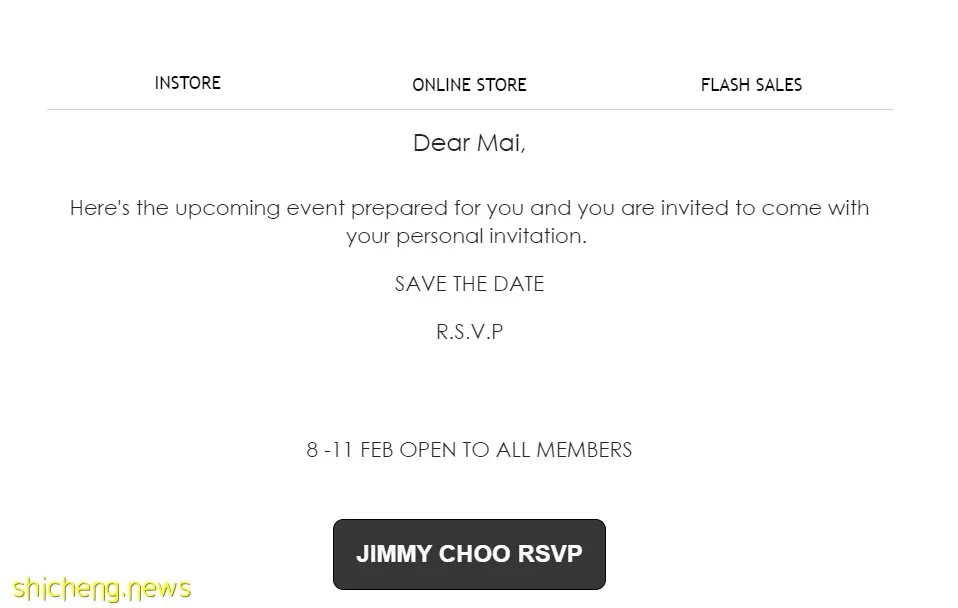Screen dimensions: 958x608
Task: Click the word "SALES" in the navigation
Action: 777,85
